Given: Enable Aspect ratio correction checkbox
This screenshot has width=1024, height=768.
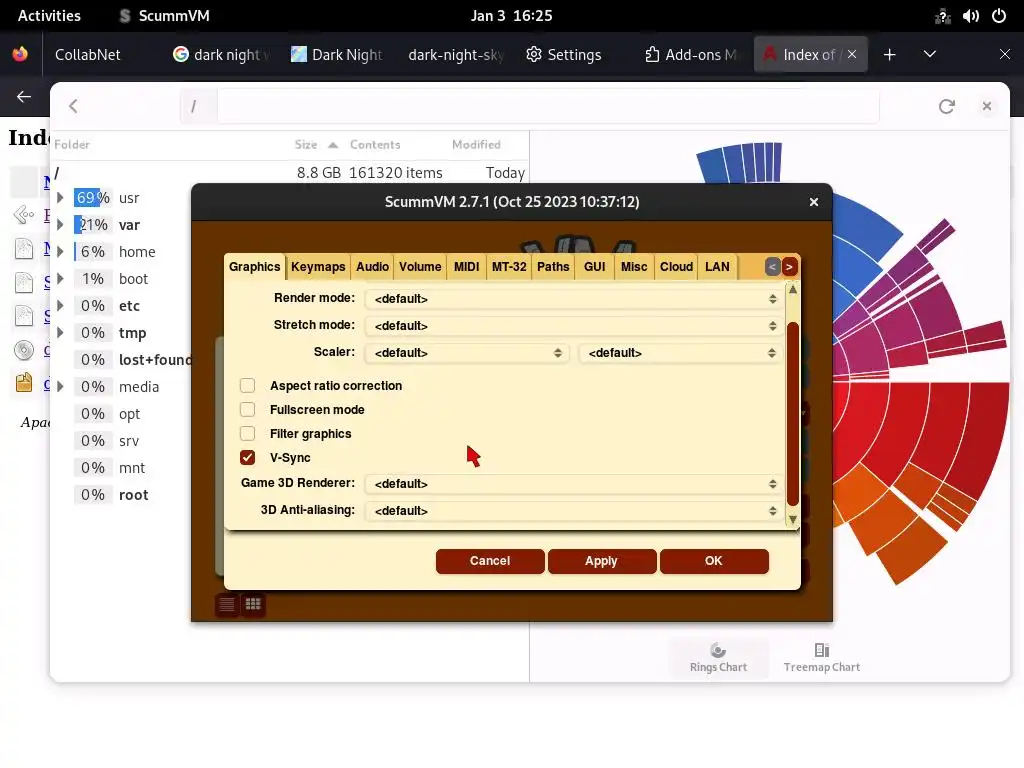Looking at the screenshot, I should coord(248,385).
